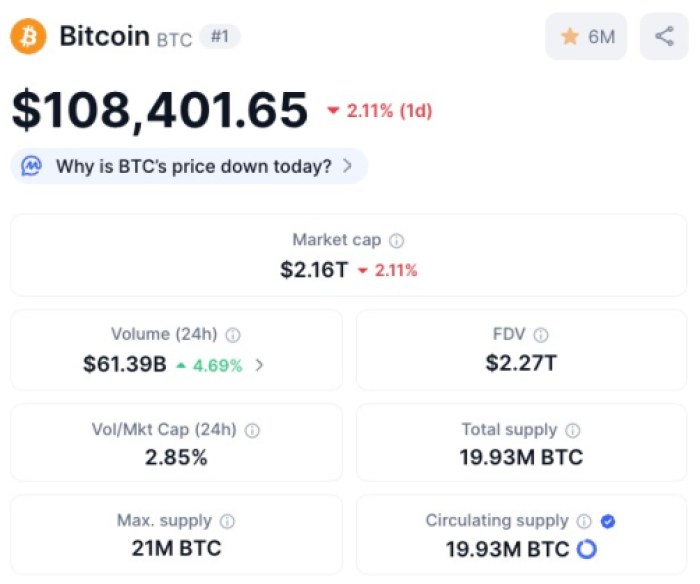
Task: Expand the Volume (24h) details chevron
Action: click(260, 365)
